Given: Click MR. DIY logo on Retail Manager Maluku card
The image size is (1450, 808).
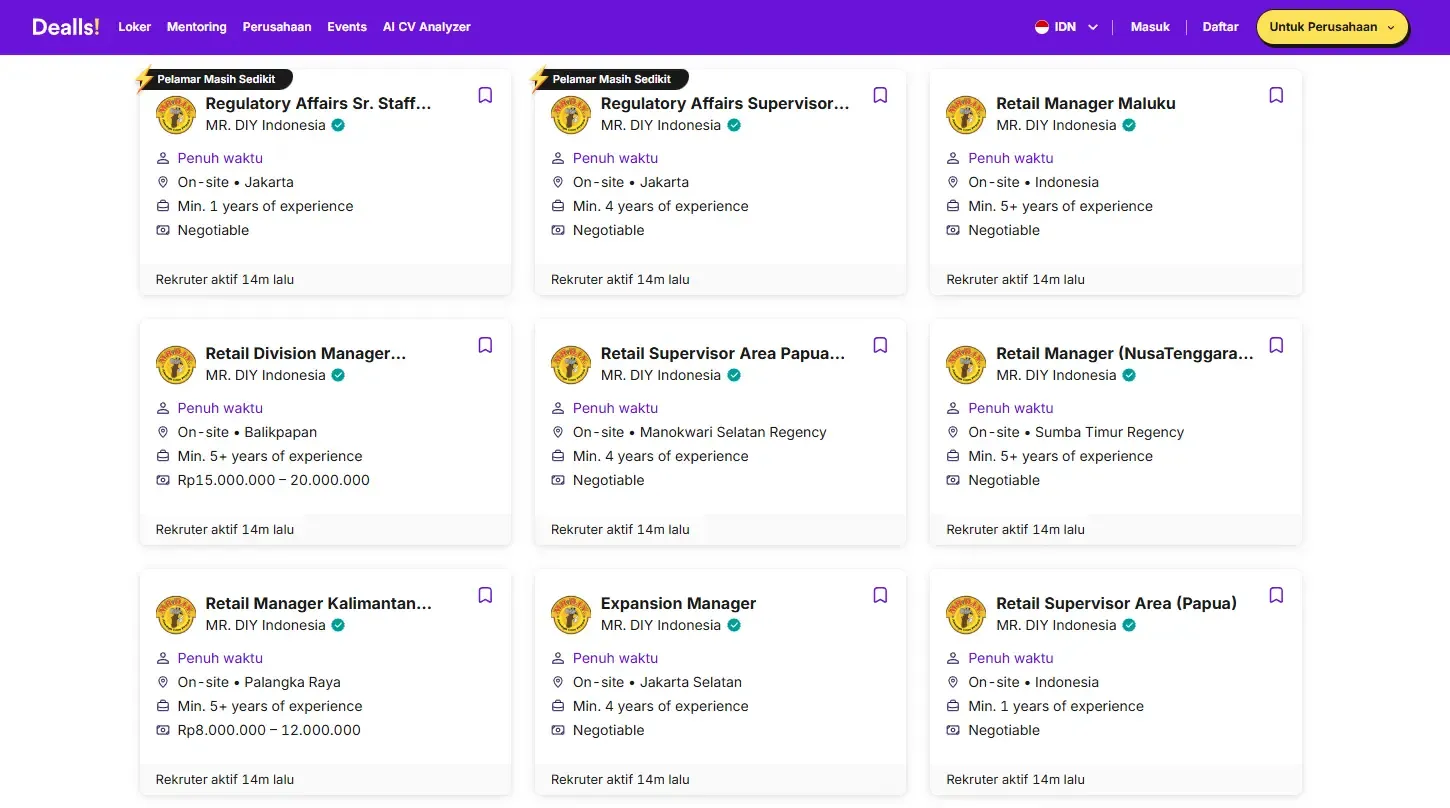Looking at the screenshot, I should pyautogui.click(x=966, y=114).
